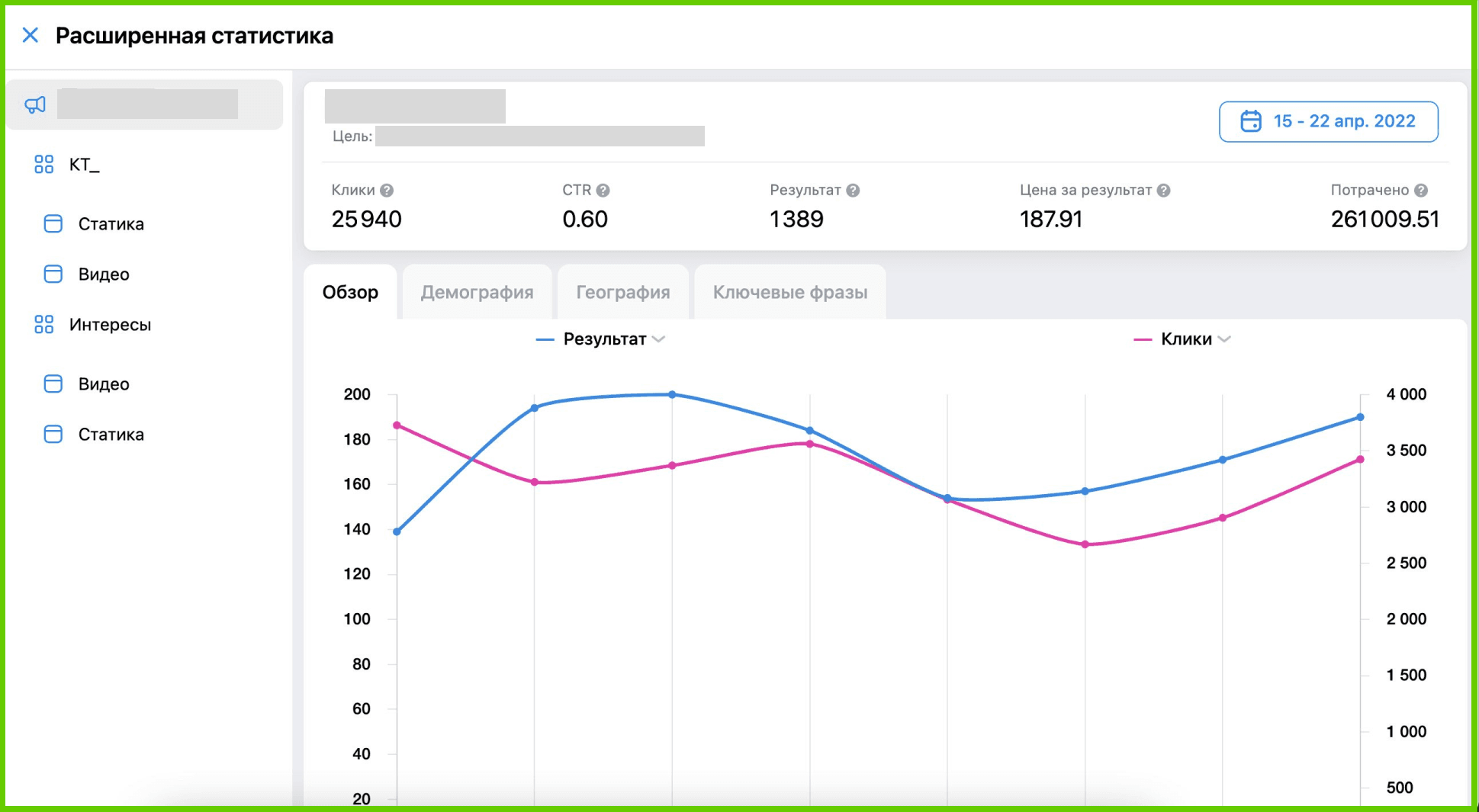Open the Клики chart metric dropdown
1479x812 pixels.
(1224, 339)
